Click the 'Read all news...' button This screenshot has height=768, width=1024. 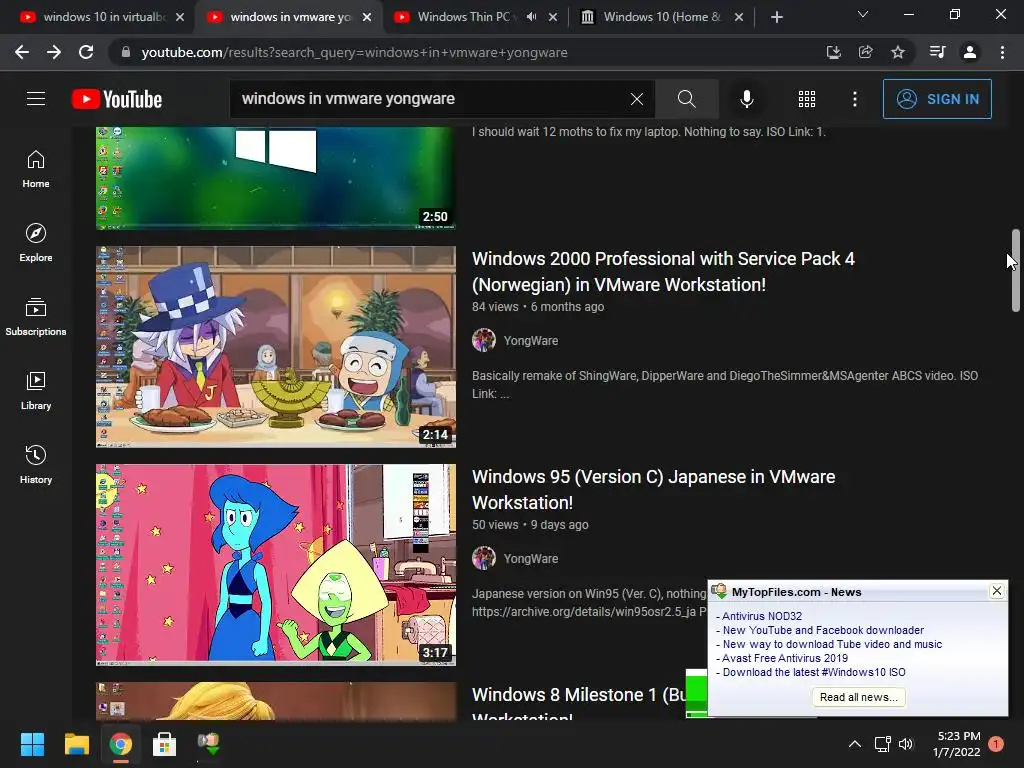tap(859, 697)
